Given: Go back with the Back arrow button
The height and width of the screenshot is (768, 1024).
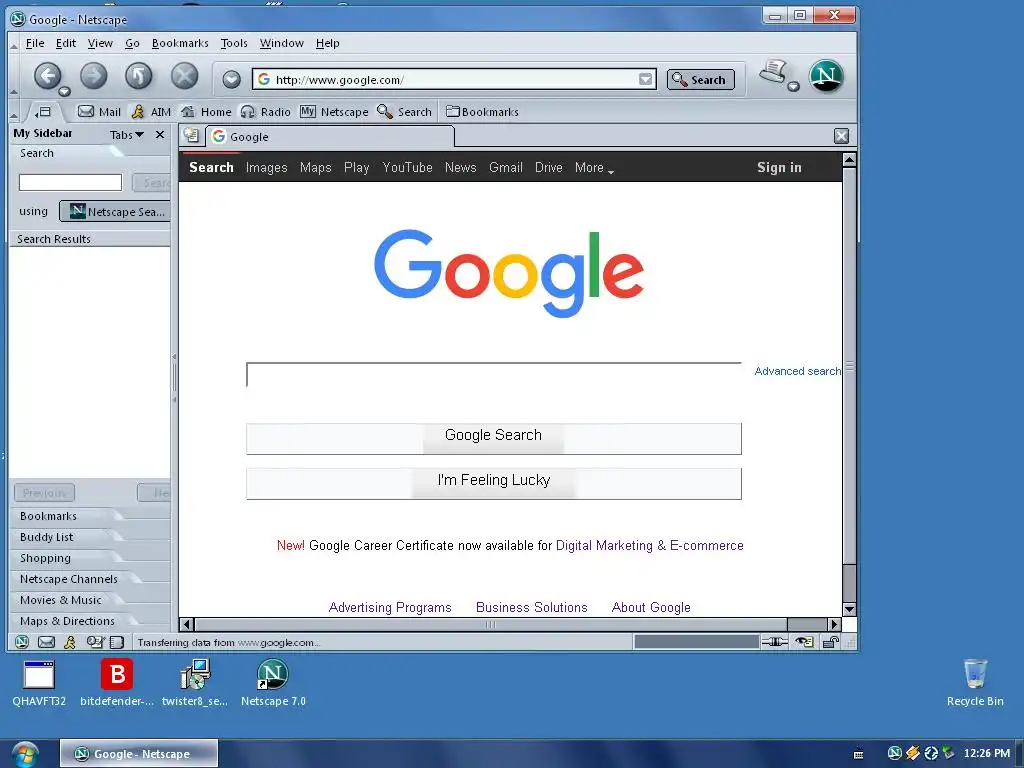Looking at the screenshot, I should (48, 76).
